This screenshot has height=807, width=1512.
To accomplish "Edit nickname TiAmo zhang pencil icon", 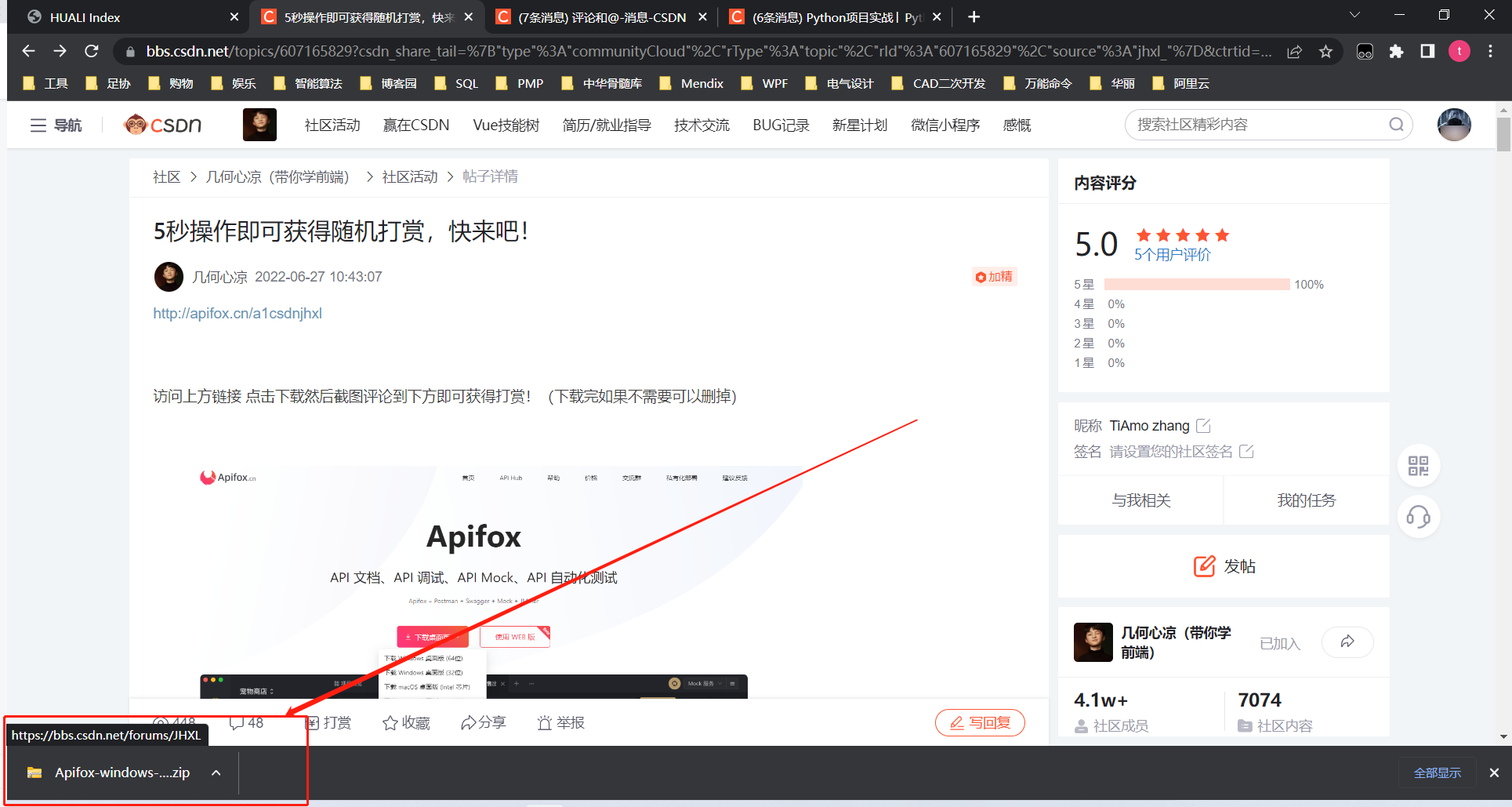I will click(1203, 426).
